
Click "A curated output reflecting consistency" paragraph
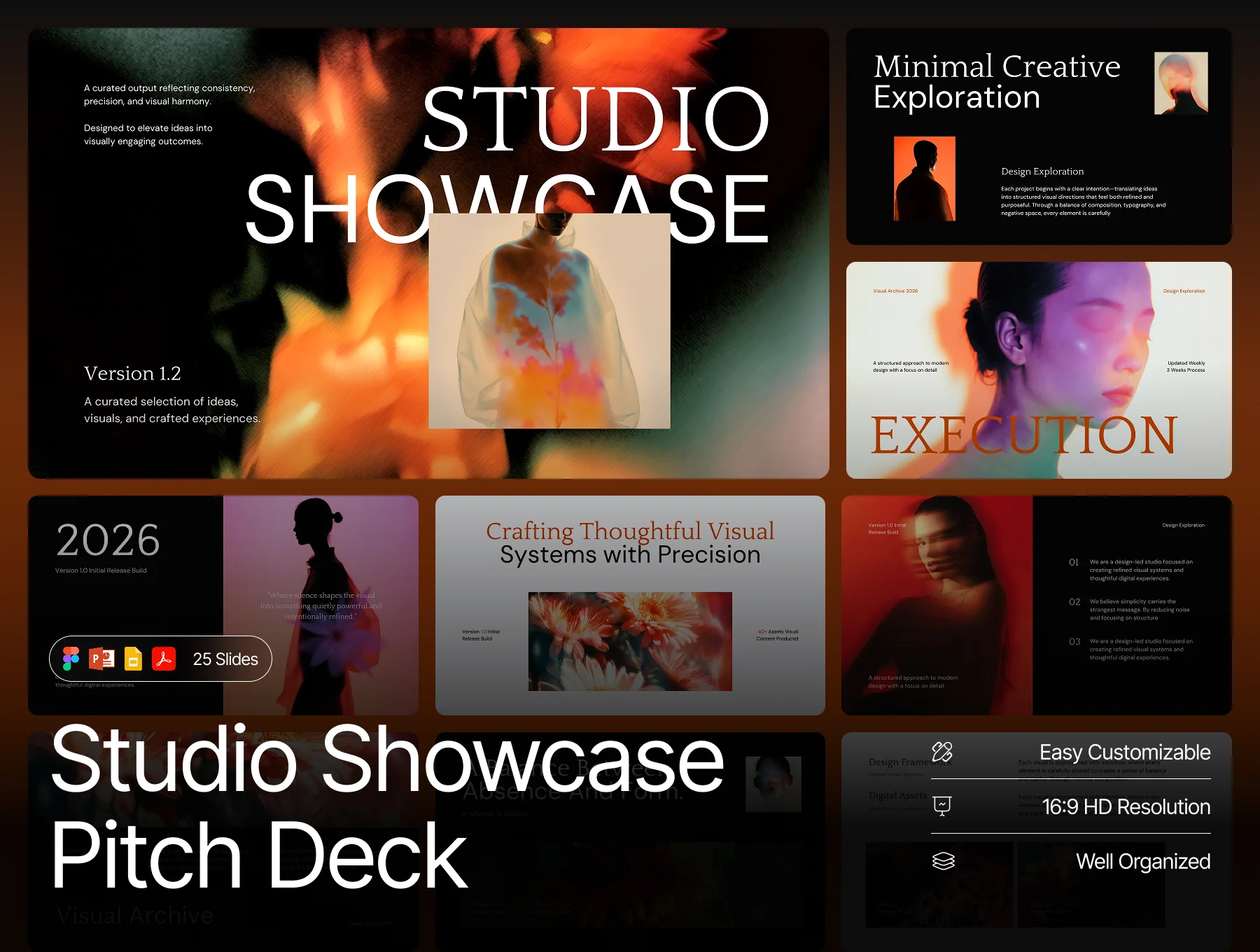pos(169,94)
